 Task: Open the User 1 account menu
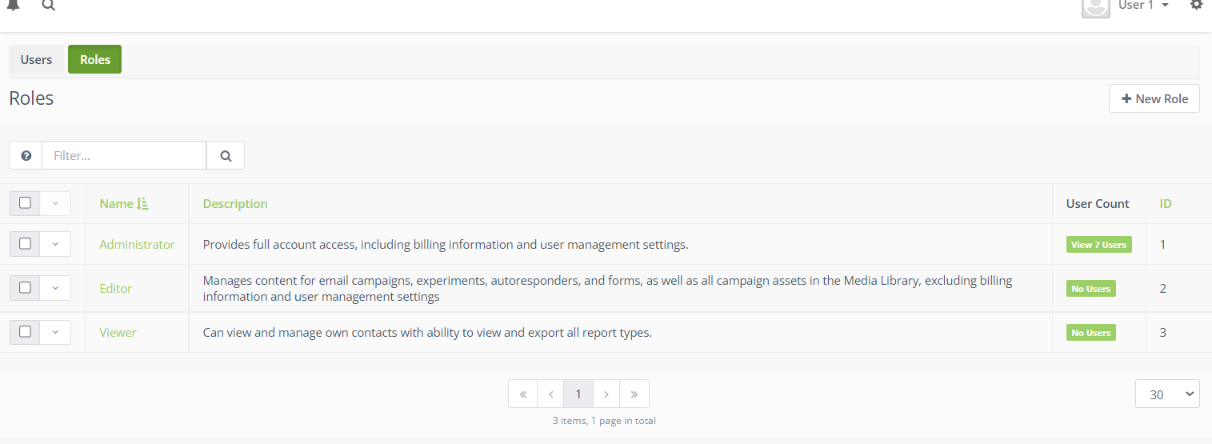coord(1143,6)
